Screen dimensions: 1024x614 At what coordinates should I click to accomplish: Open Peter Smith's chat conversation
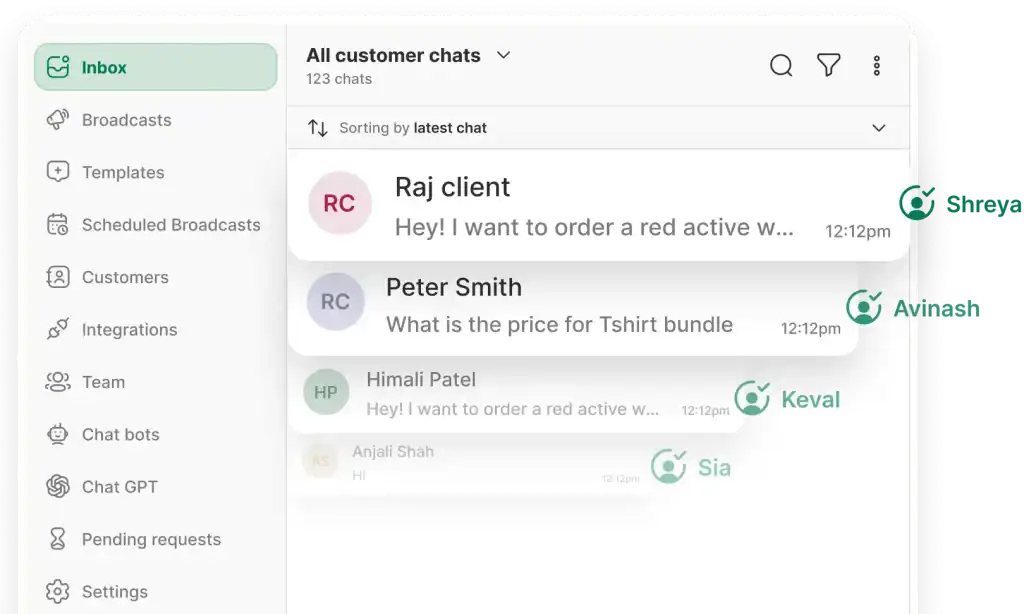click(573, 307)
